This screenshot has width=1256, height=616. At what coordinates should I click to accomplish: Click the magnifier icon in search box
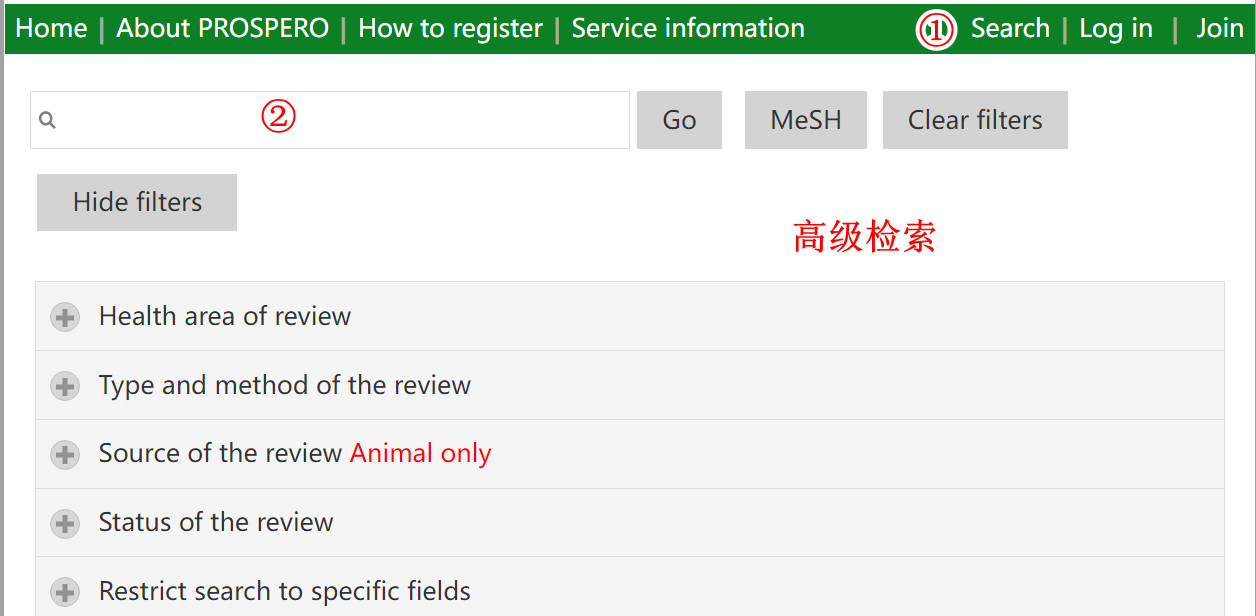tap(47, 121)
